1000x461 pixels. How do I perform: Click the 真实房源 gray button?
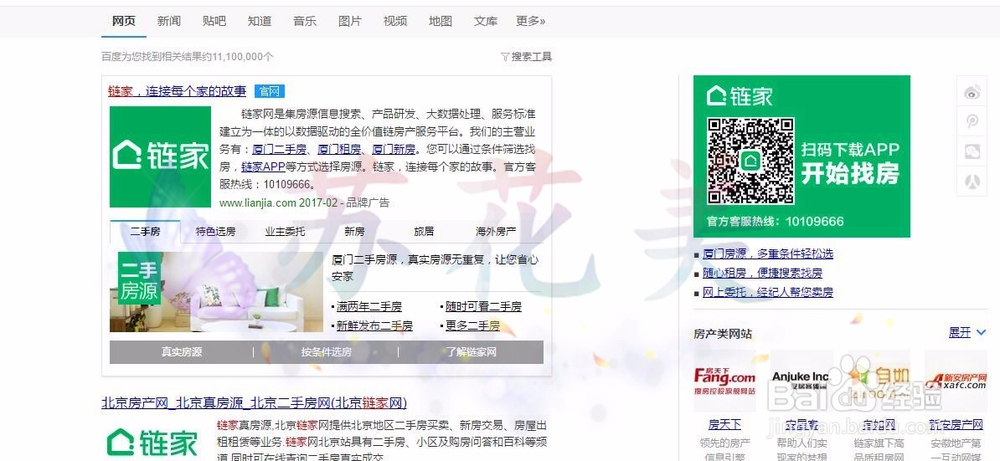click(182, 352)
